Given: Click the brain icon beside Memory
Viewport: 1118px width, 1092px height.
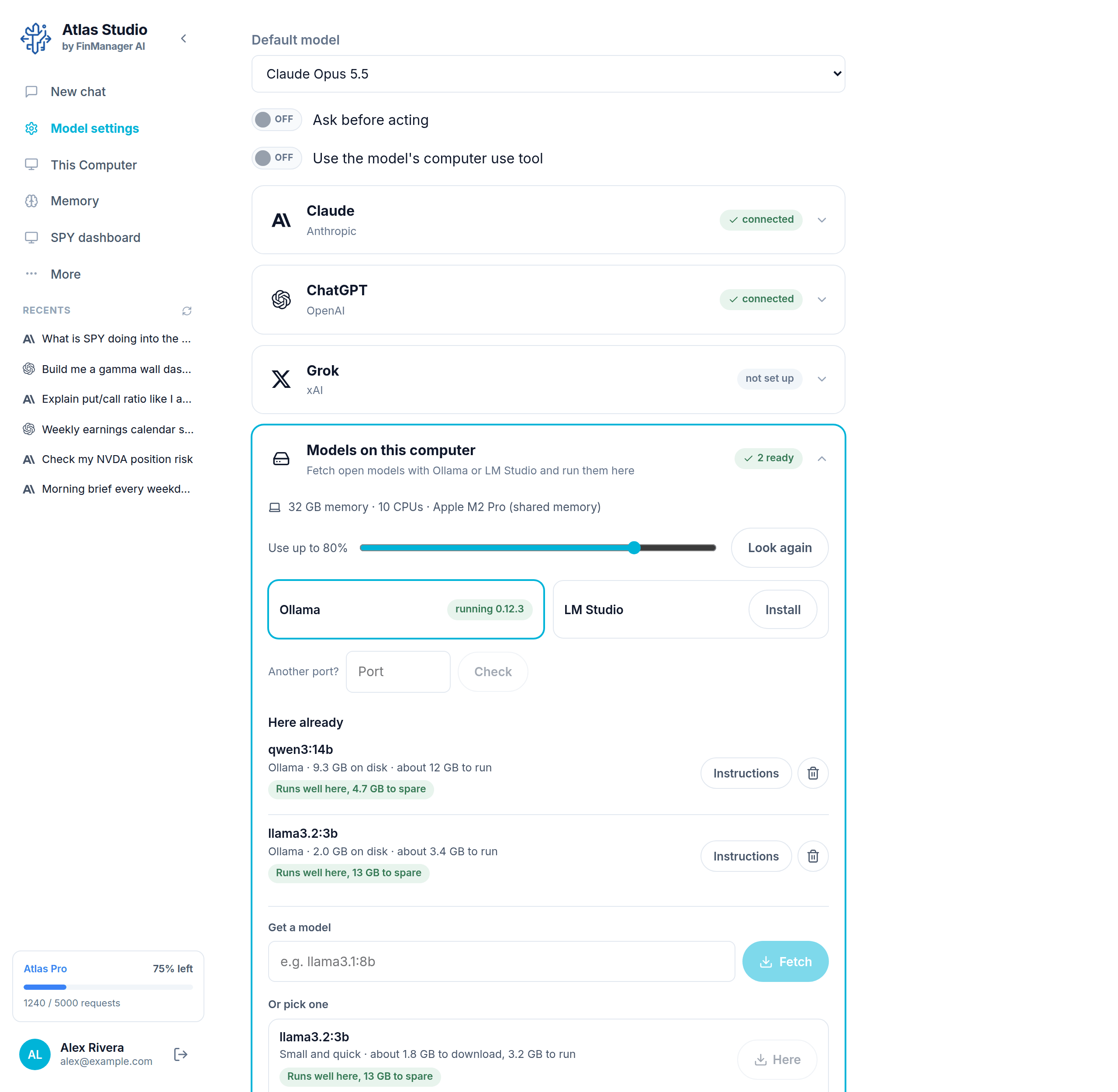Looking at the screenshot, I should (31, 201).
